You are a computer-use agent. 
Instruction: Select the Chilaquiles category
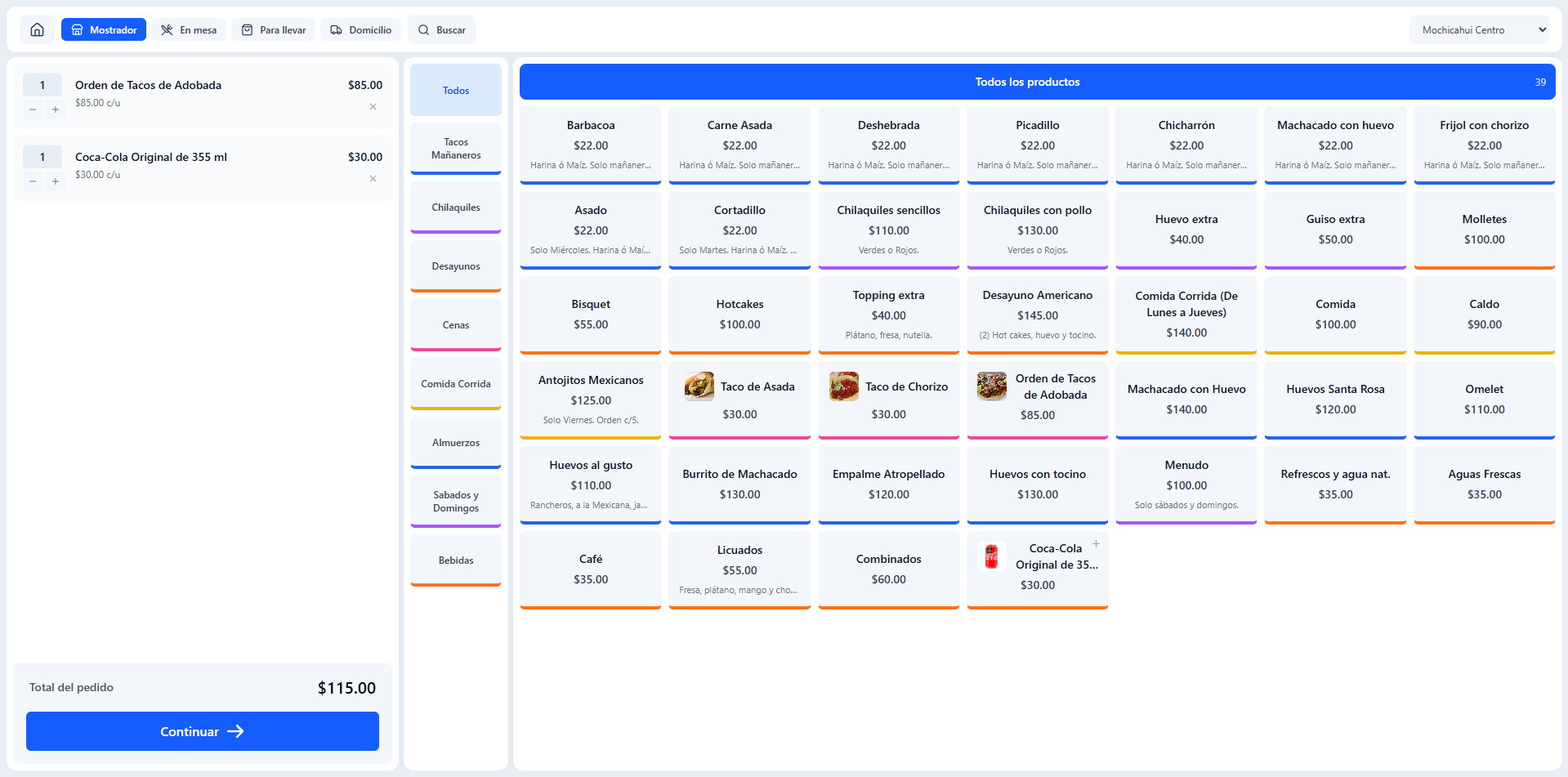click(x=456, y=208)
